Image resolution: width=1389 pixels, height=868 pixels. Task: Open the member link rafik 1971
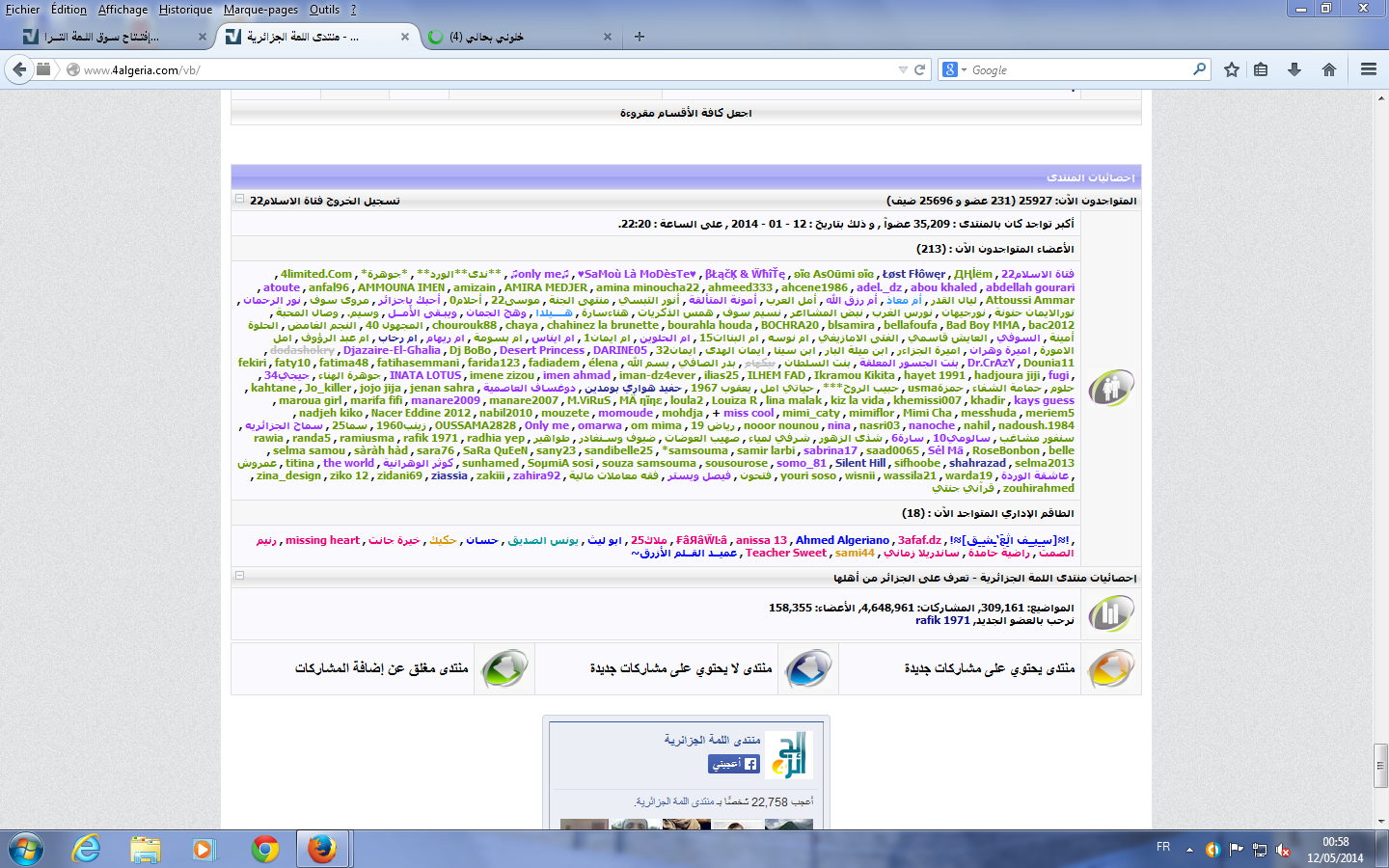click(942, 620)
